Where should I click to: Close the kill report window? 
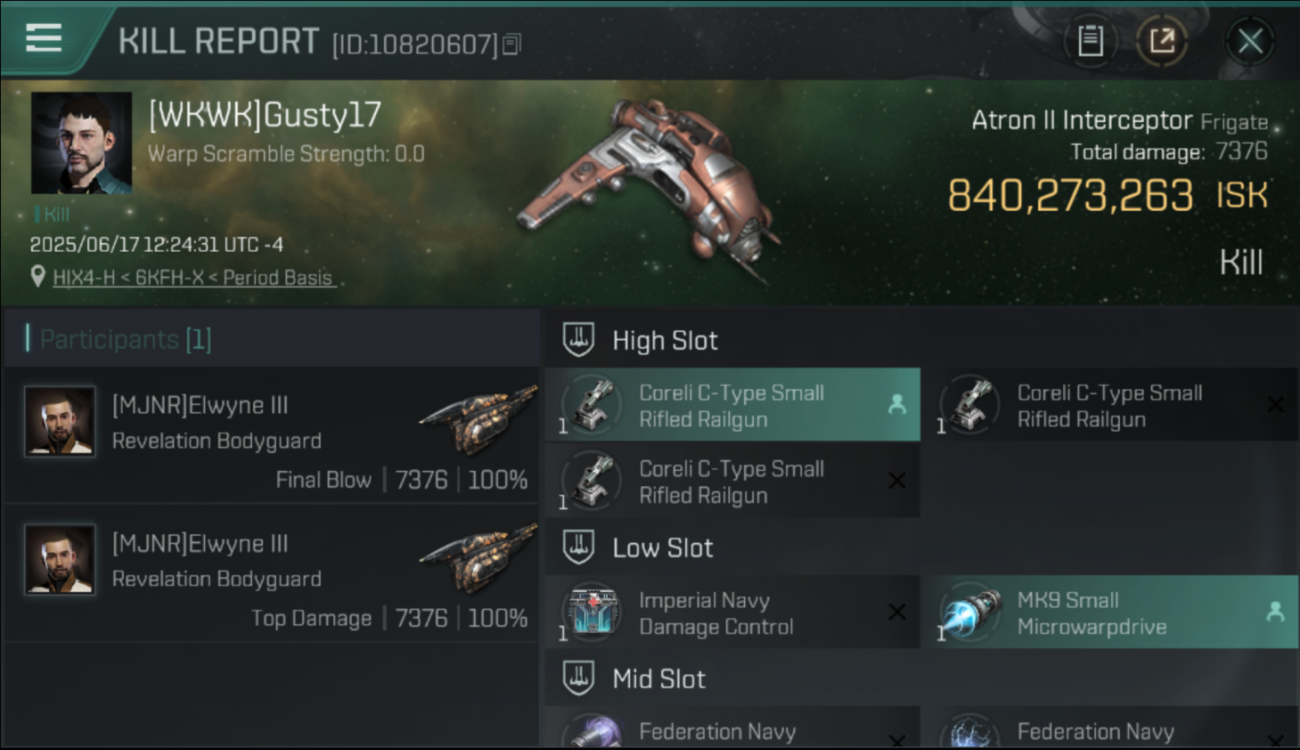1250,41
